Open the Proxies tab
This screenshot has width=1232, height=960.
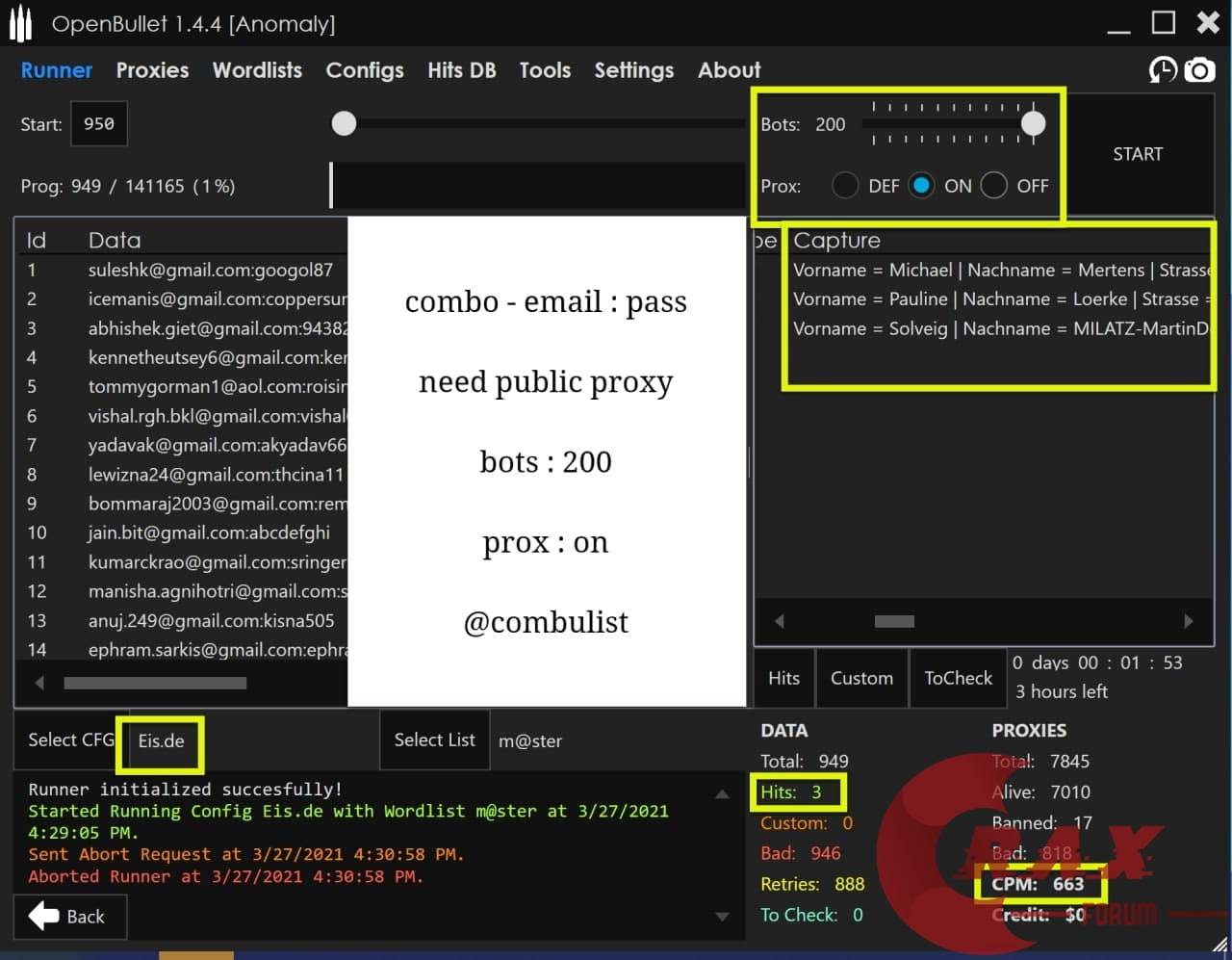[152, 70]
